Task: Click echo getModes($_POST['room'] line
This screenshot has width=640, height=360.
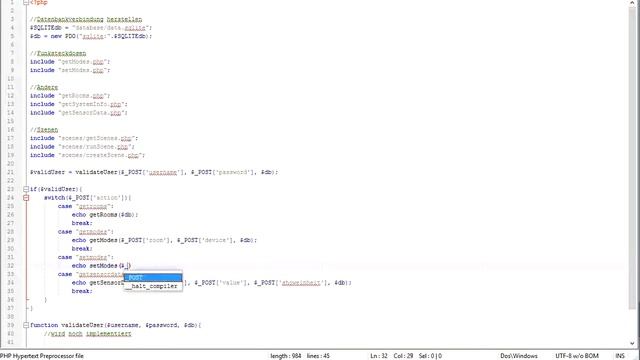Action: (x=164, y=240)
